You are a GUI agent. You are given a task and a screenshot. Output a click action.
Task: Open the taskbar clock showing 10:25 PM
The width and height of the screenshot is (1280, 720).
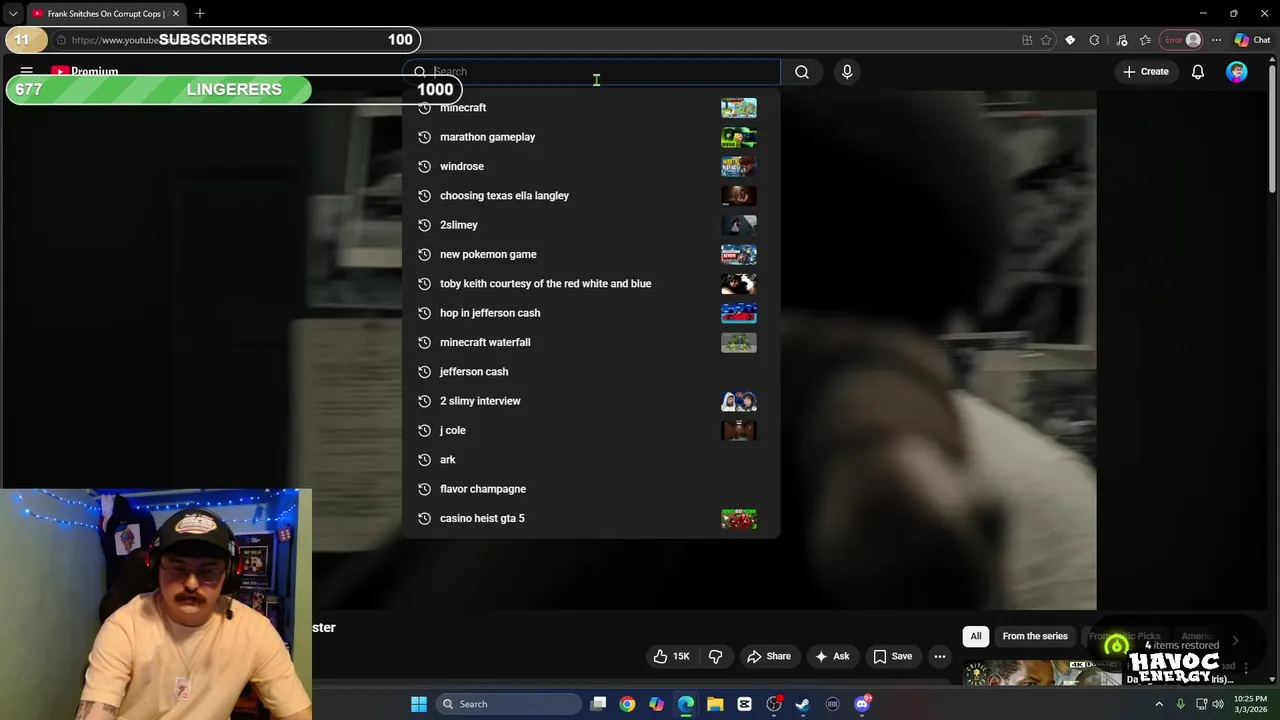pos(1249,704)
